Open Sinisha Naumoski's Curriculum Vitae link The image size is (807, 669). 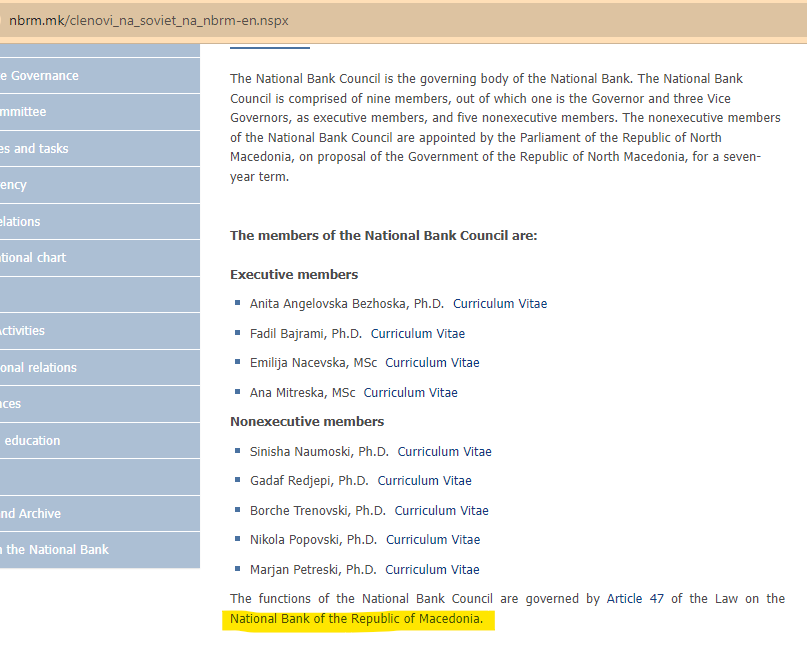[445, 452]
